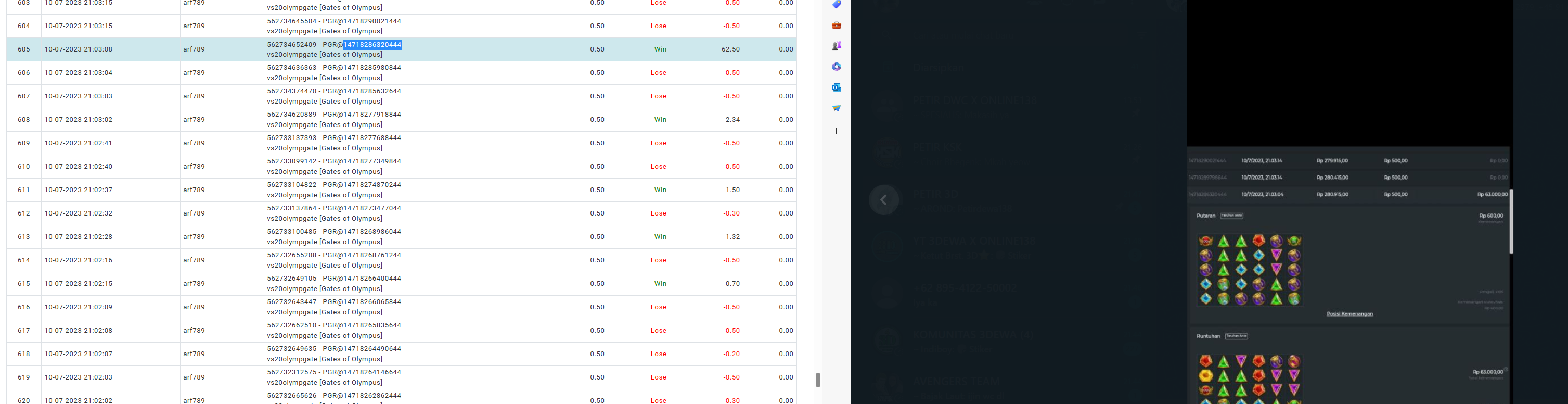Click reference 562732649105 - PGR@14718266400444
This screenshot has width=1568, height=404.
click(334, 279)
